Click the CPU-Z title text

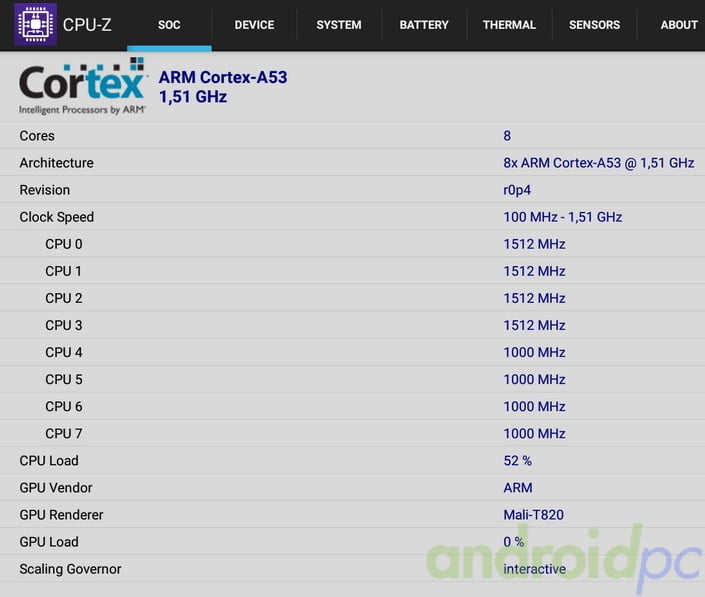coord(87,25)
